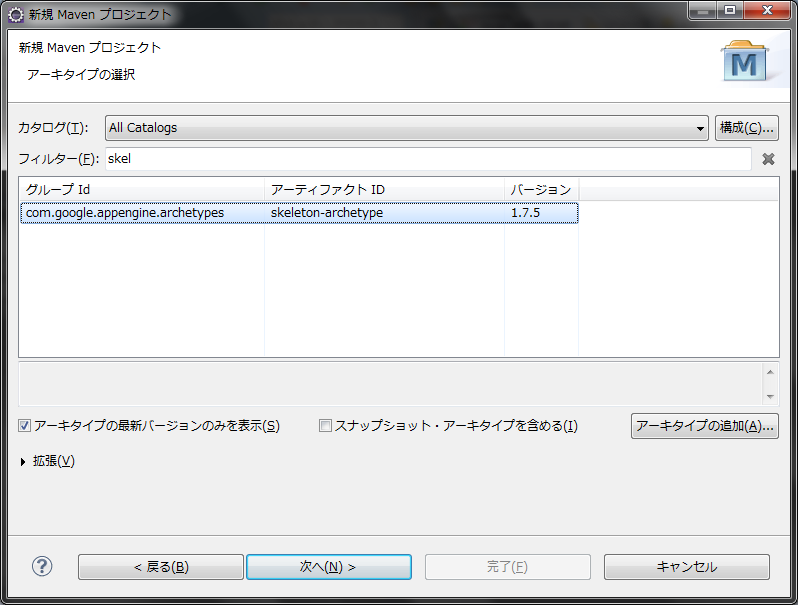Viewport: 798px width, 605px height.
Task: Click description box scroll up arrow
Action: pyautogui.click(x=770, y=372)
